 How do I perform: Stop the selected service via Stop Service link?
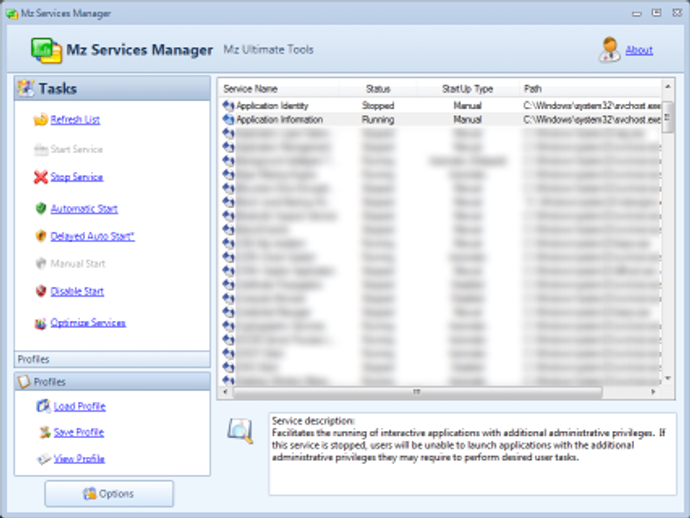click(77, 177)
